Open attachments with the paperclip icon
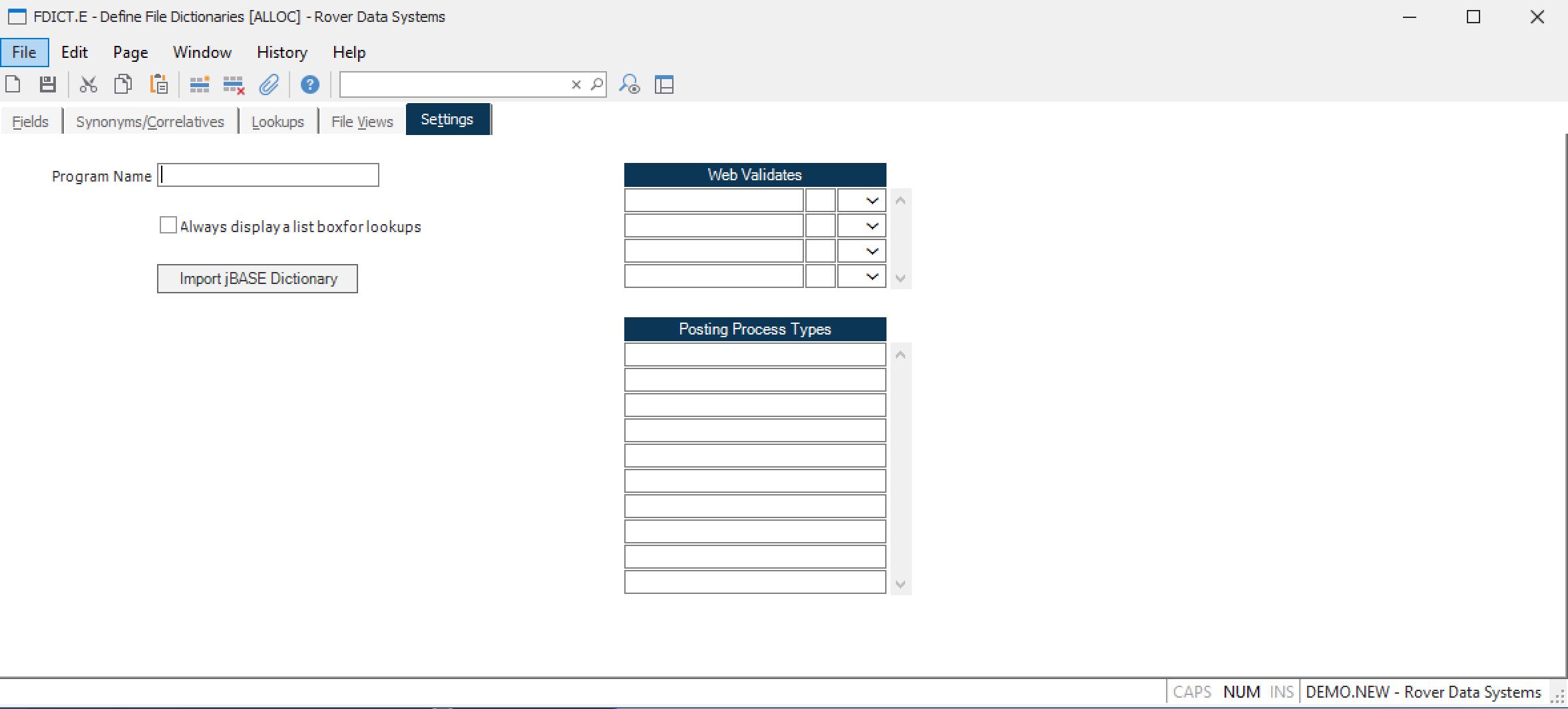The width and height of the screenshot is (1568, 709). [269, 84]
